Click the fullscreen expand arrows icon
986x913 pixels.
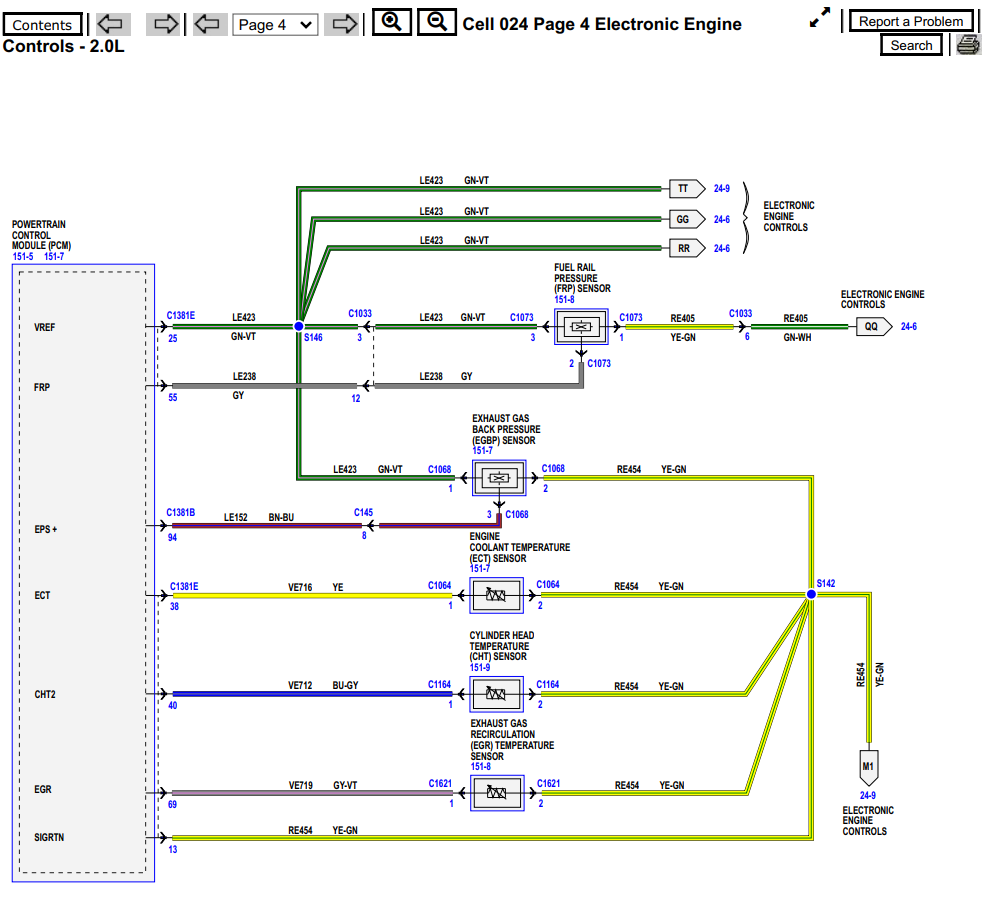820,17
